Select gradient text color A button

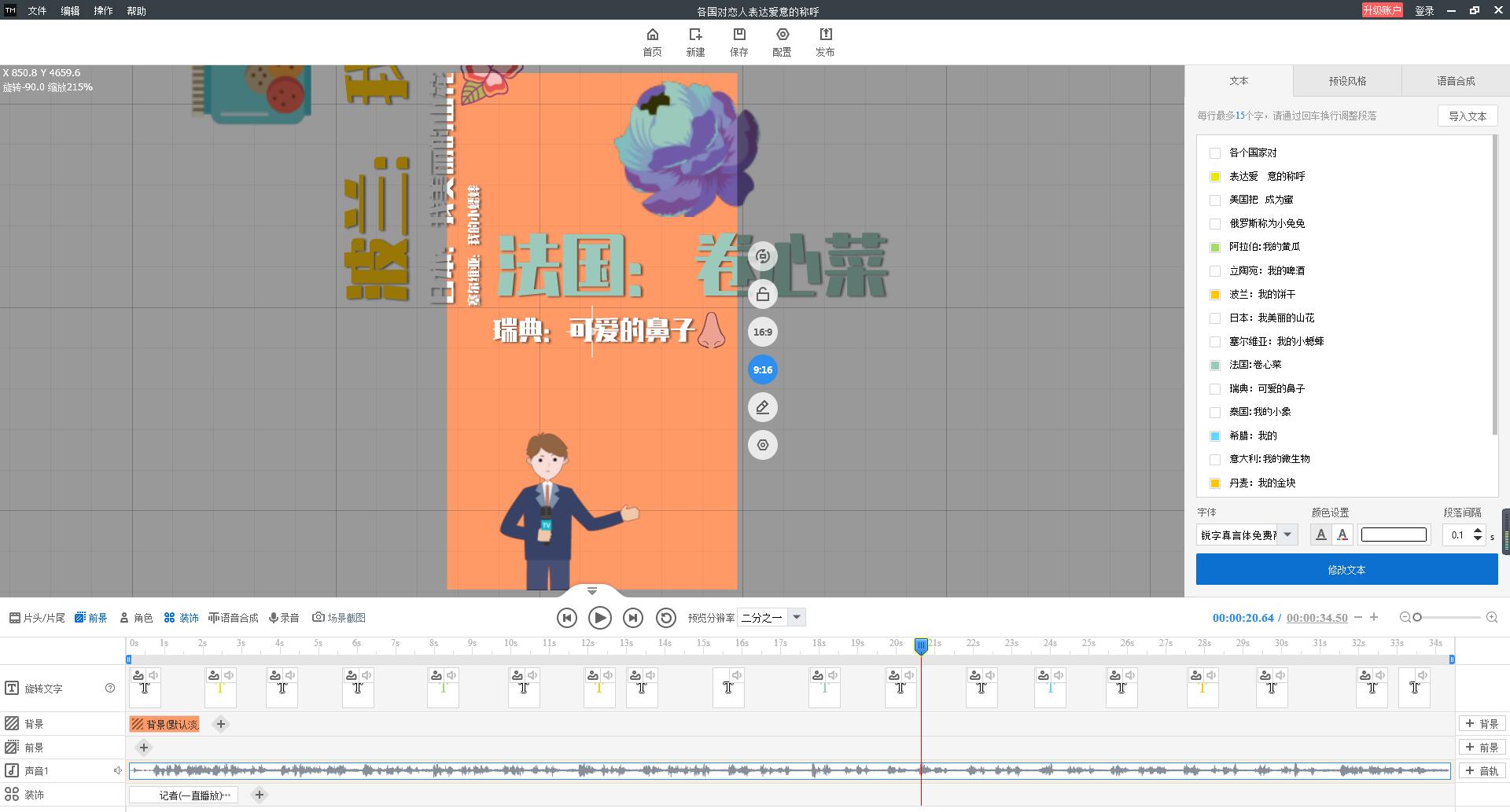point(1342,535)
